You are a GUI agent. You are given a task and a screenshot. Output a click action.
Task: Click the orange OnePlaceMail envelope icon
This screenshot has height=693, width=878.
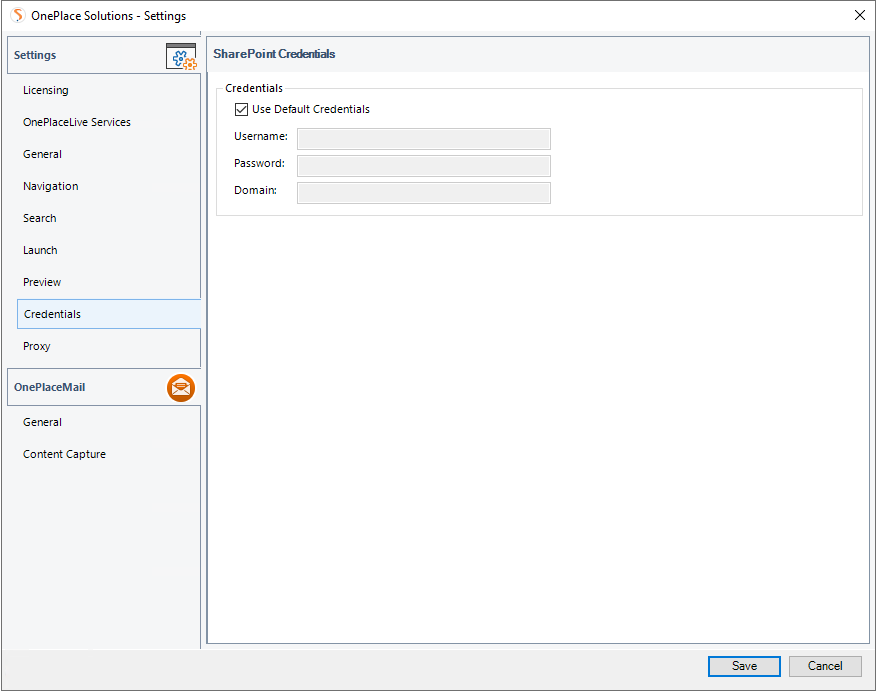coord(181,388)
